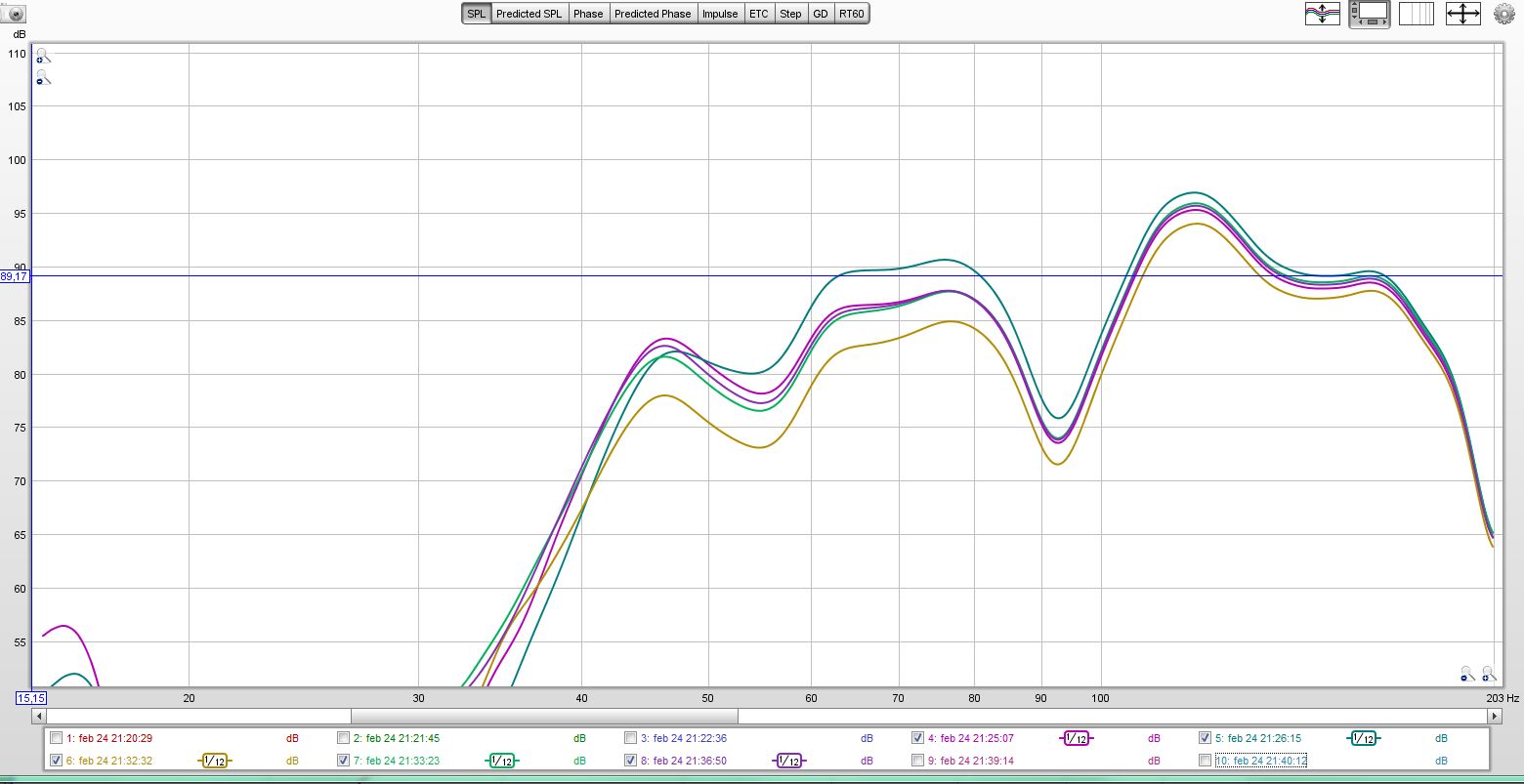
Task: Click the 1/12 smoothing badge for trace 7
Action: pos(501,761)
